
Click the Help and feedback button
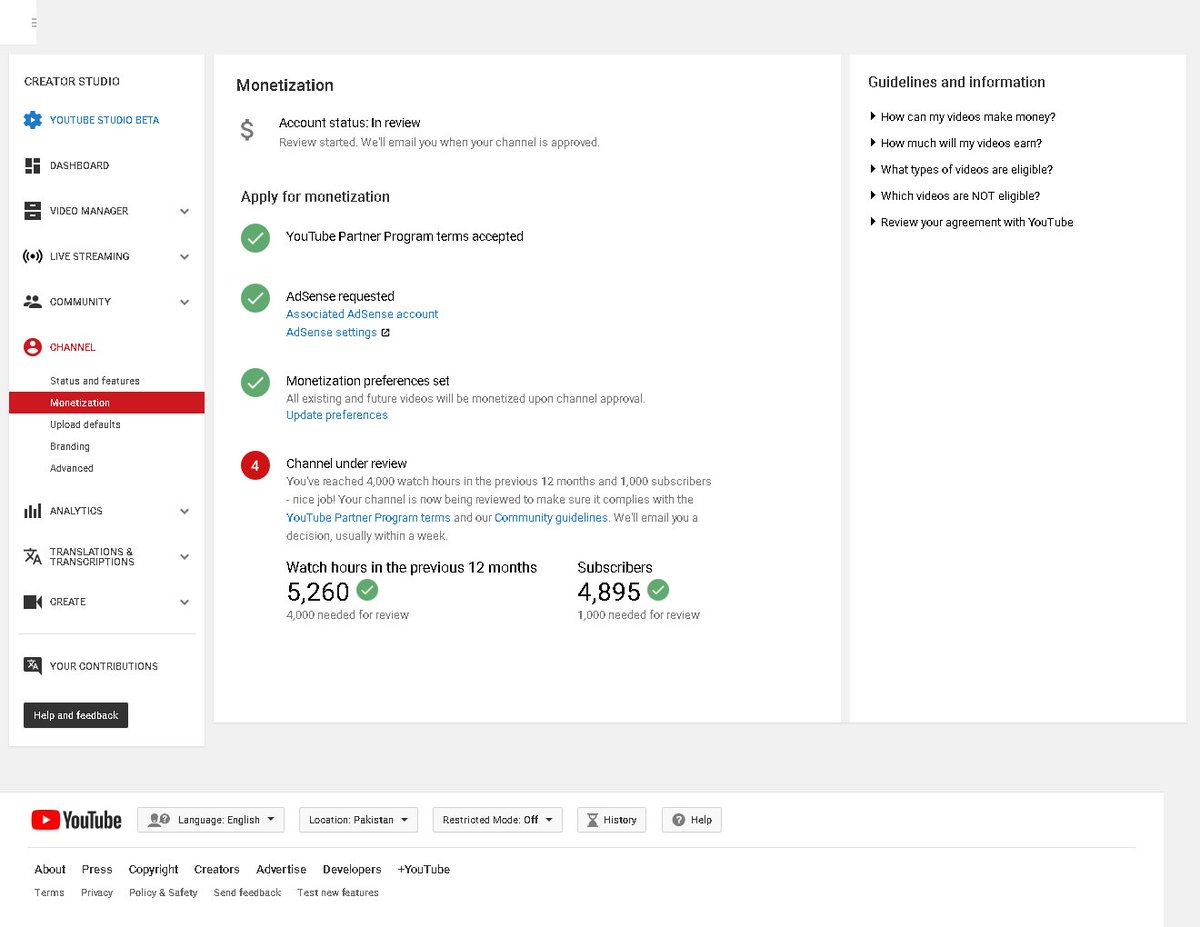coord(76,716)
